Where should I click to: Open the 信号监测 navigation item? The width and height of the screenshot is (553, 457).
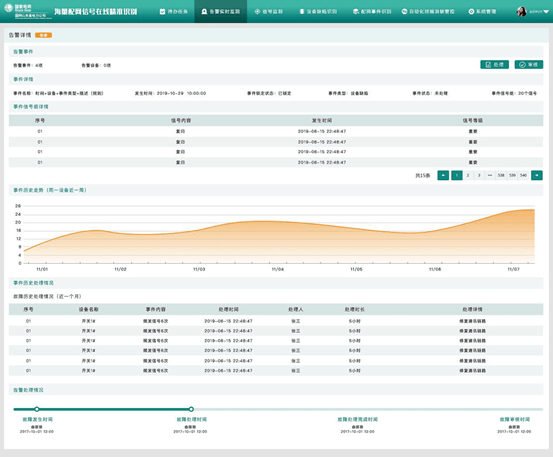[x=269, y=12]
